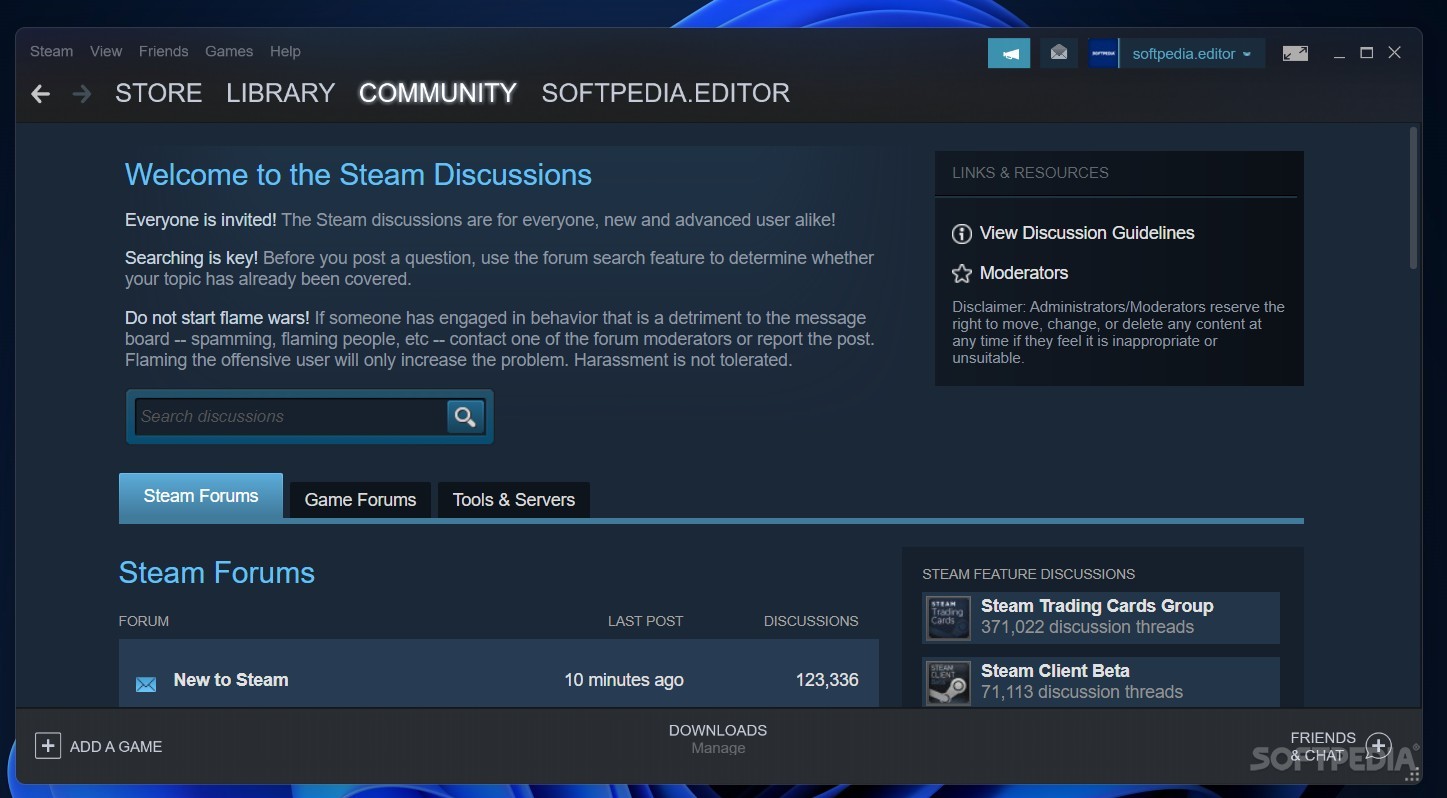Click the back navigation arrow

[40, 94]
